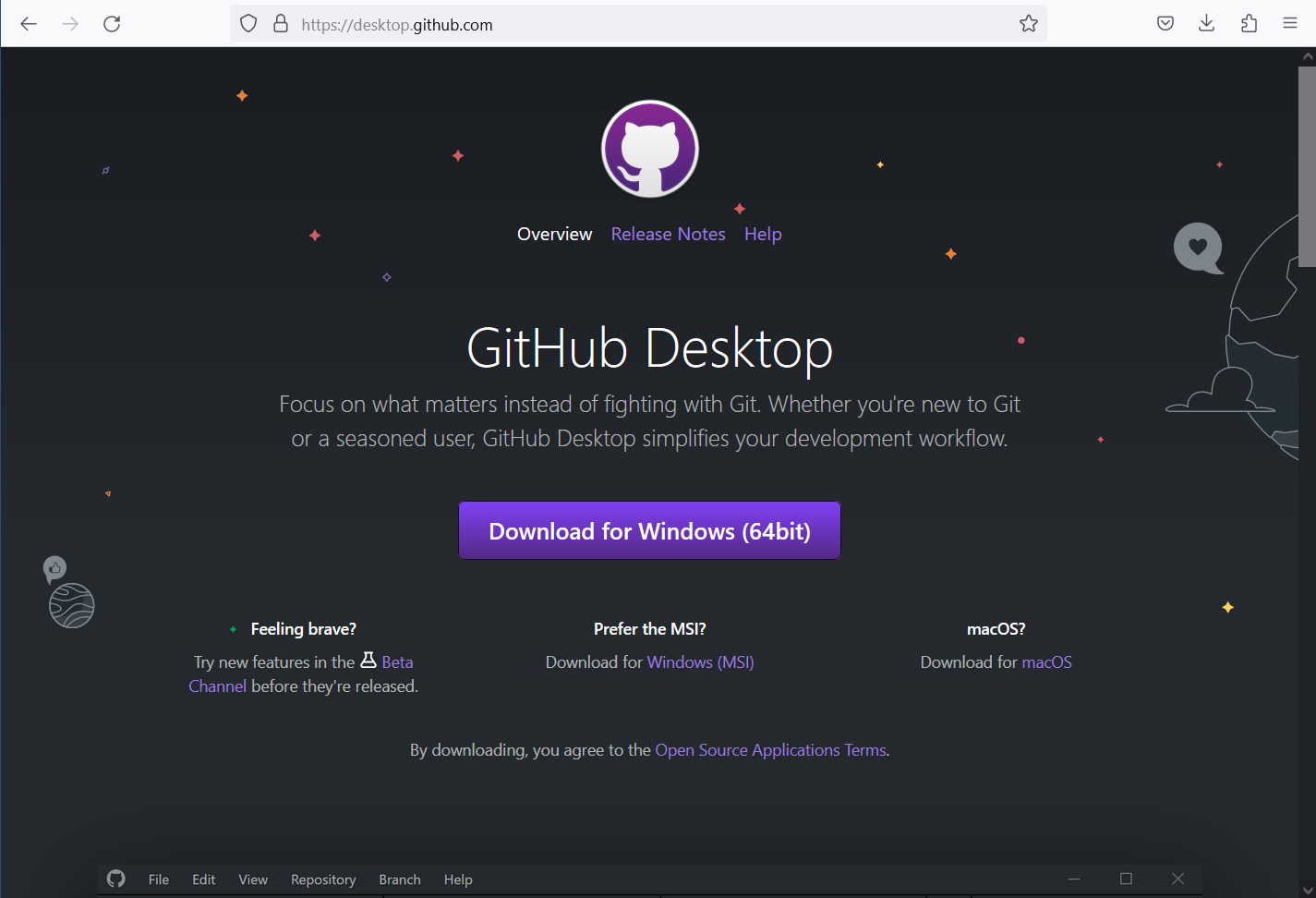The width and height of the screenshot is (1316, 898).
Task: Open the Repository menu
Action: tap(322, 879)
